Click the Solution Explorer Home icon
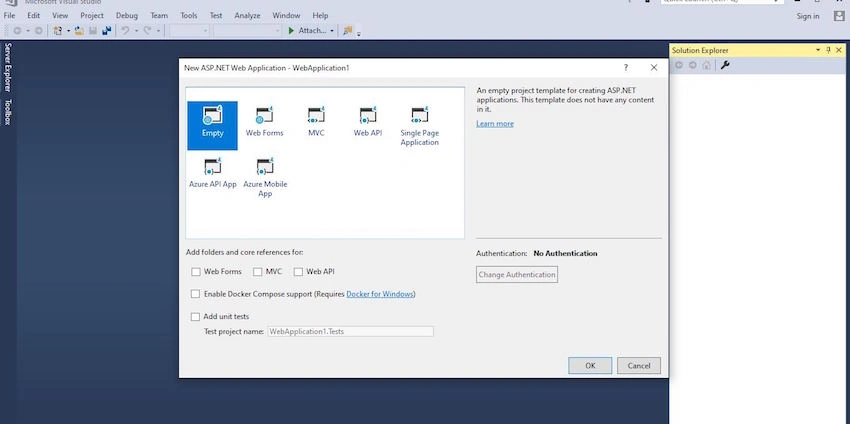Image resolution: width=850 pixels, height=424 pixels. pyautogui.click(x=706, y=65)
